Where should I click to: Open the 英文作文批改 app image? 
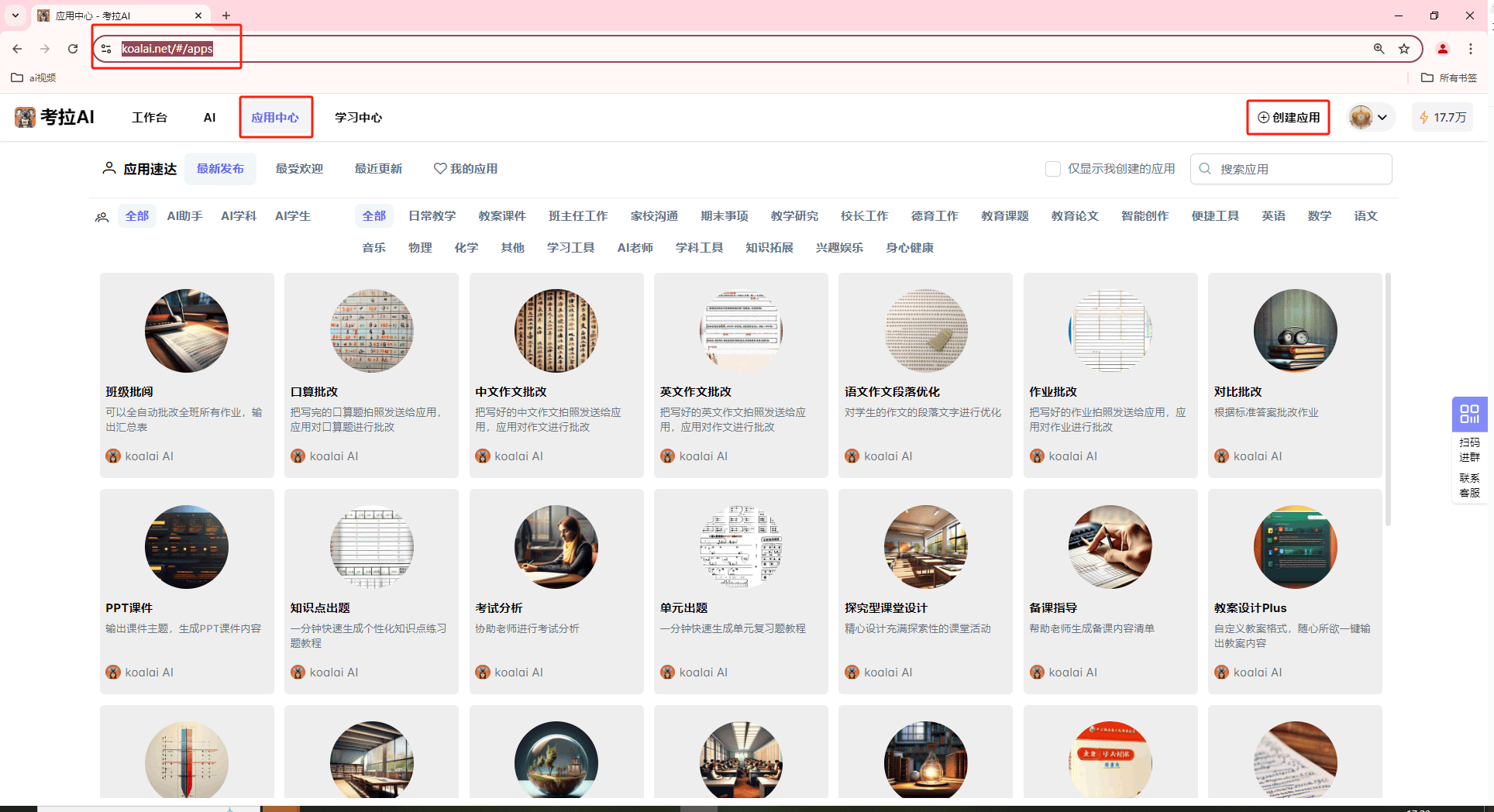pos(741,331)
